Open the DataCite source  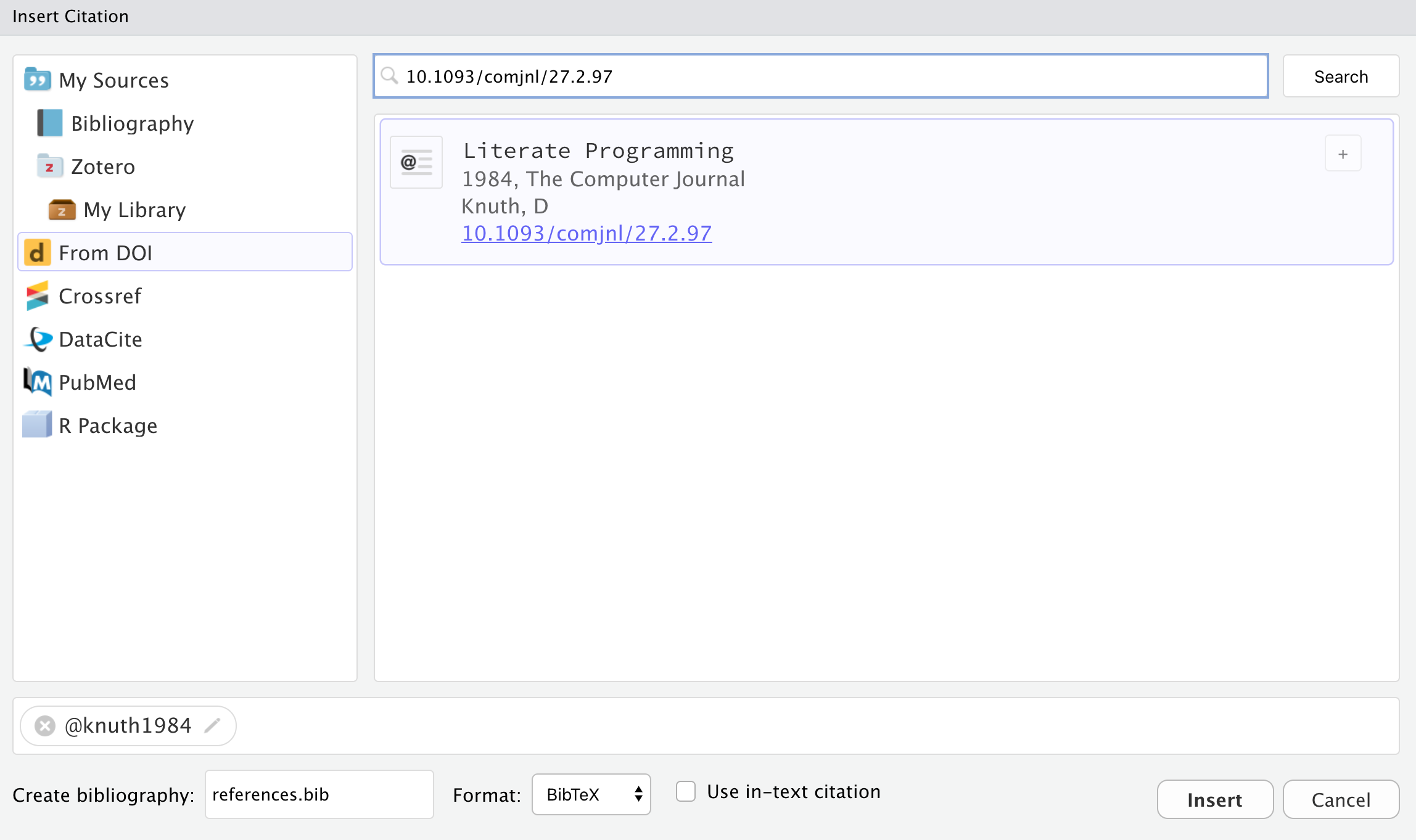pos(100,339)
